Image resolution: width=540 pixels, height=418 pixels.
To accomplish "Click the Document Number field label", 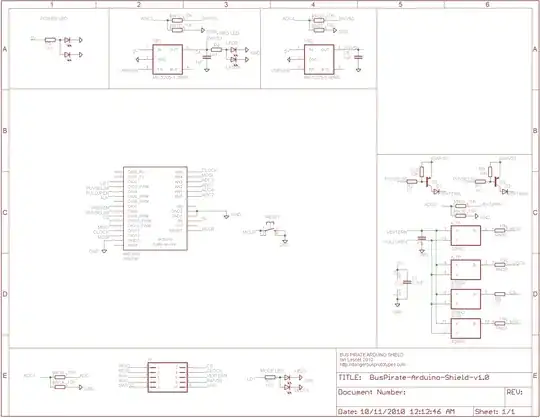I will click(x=372, y=392).
